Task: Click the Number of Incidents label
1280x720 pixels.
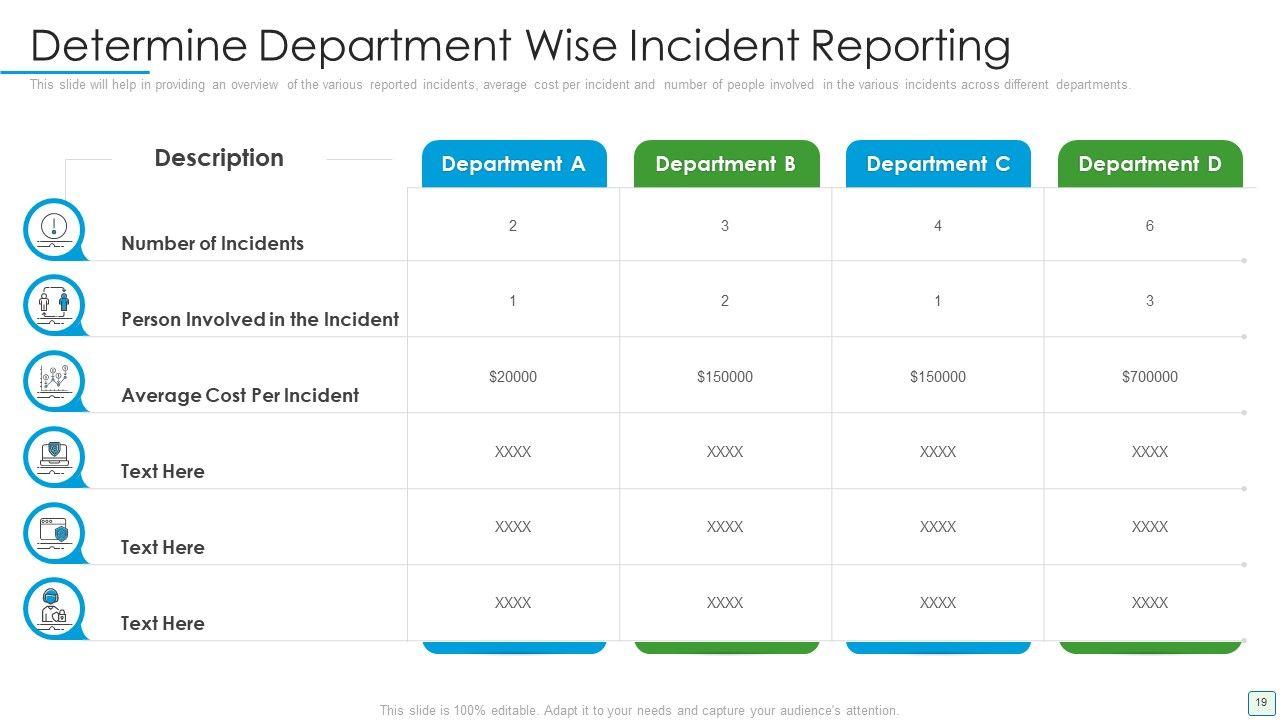Action: point(212,243)
